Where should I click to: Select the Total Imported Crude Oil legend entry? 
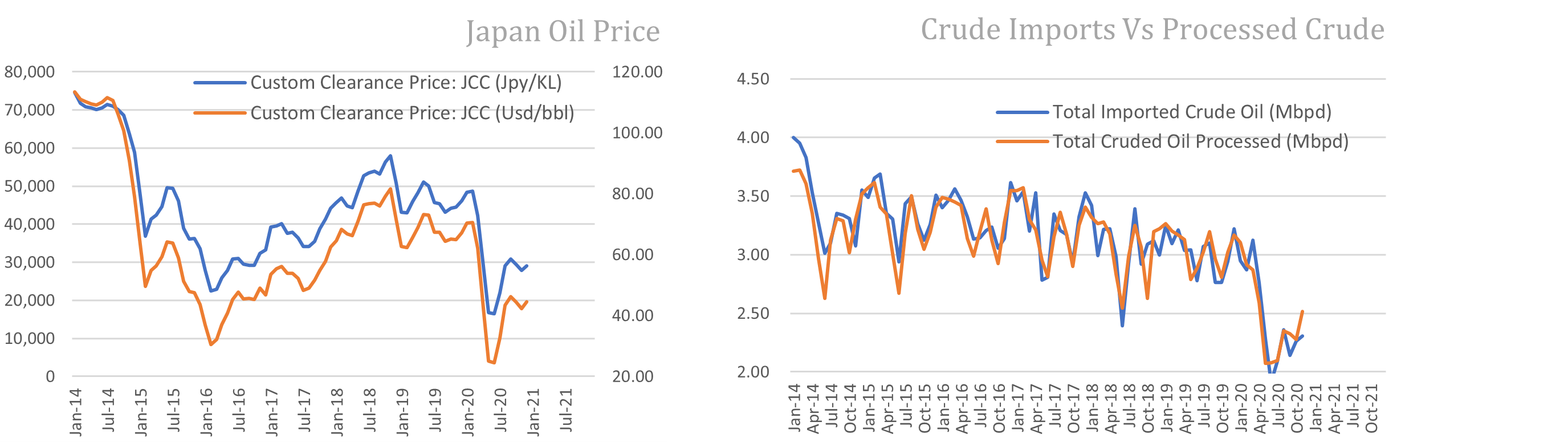pyautogui.click(x=1192, y=112)
